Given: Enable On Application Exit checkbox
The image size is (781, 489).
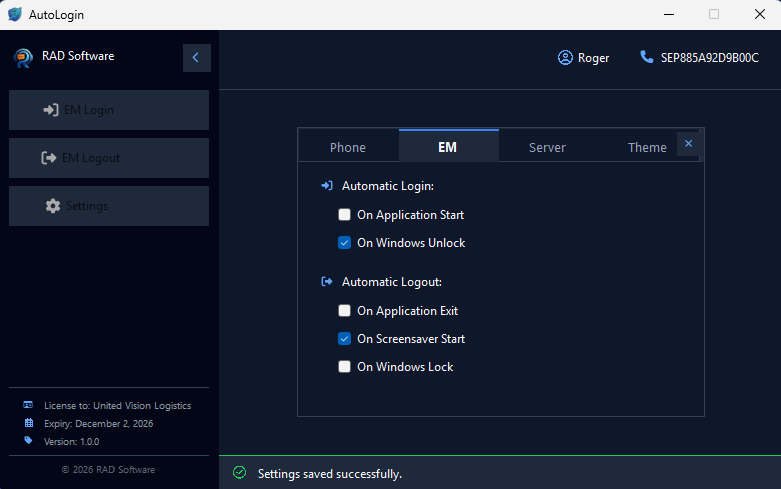Looking at the screenshot, I should click(x=344, y=311).
